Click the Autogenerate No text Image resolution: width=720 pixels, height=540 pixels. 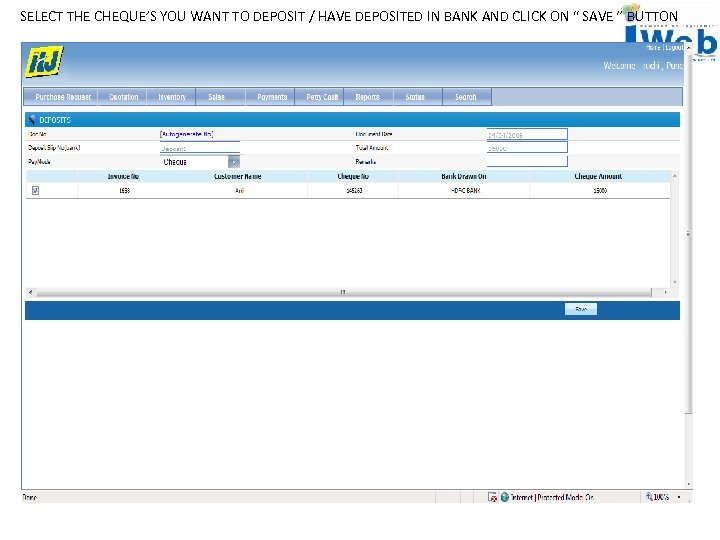[186, 134]
